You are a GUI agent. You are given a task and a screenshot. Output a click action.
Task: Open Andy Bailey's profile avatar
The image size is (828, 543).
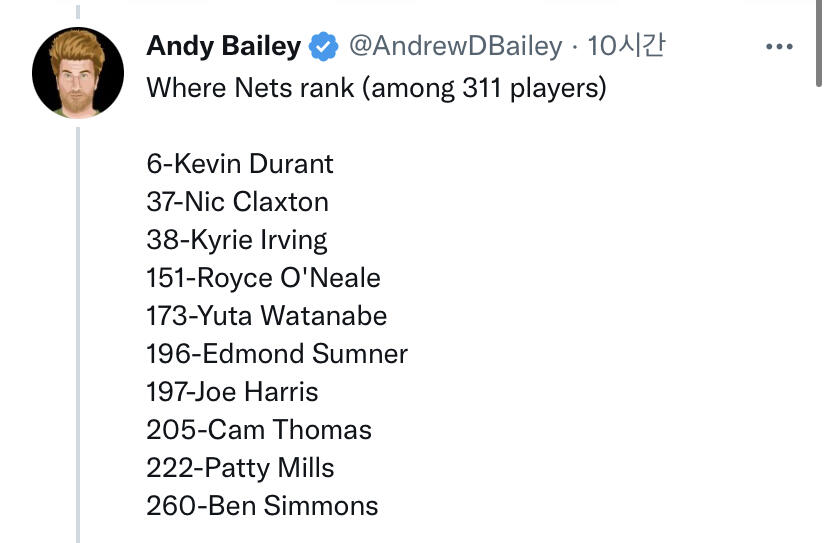[x=78, y=74]
